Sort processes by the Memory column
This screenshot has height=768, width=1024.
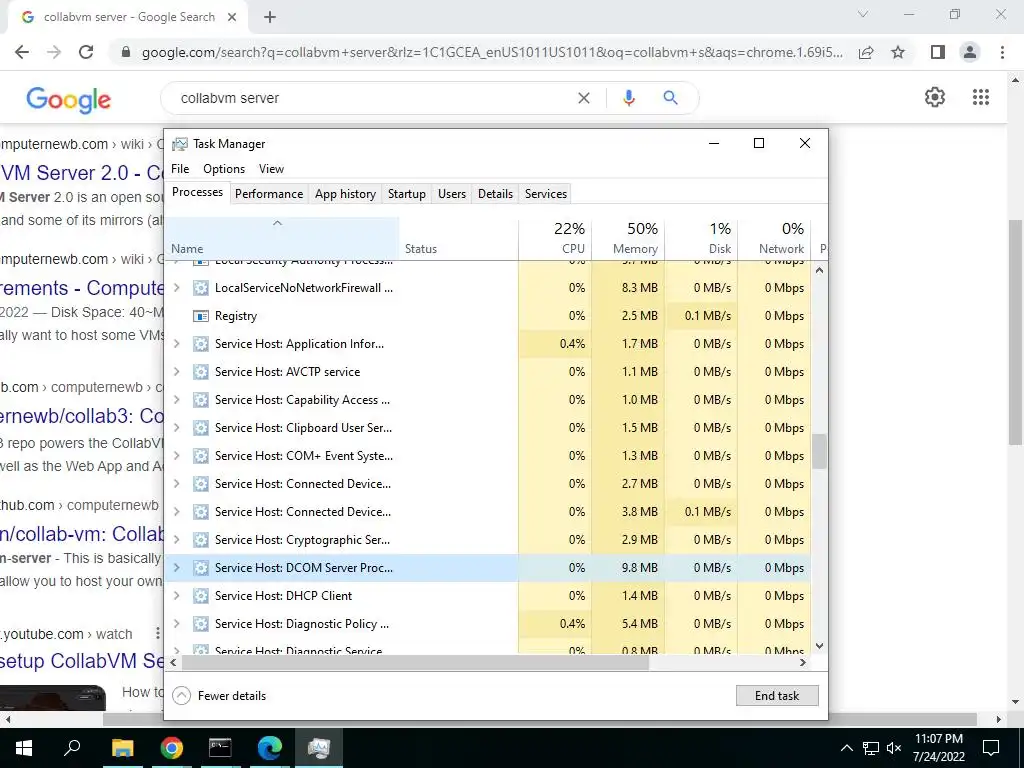tap(628, 239)
